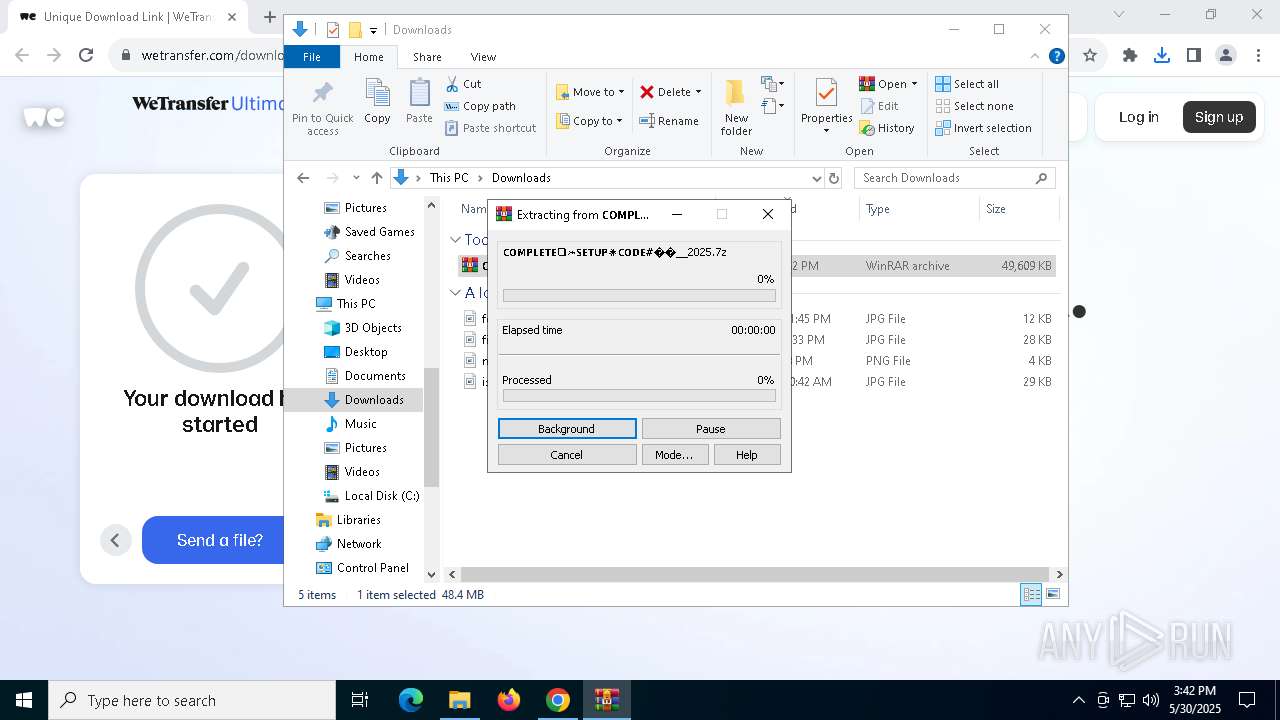Go back using Explorer back arrow
1280x720 pixels.
tap(304, 178)
